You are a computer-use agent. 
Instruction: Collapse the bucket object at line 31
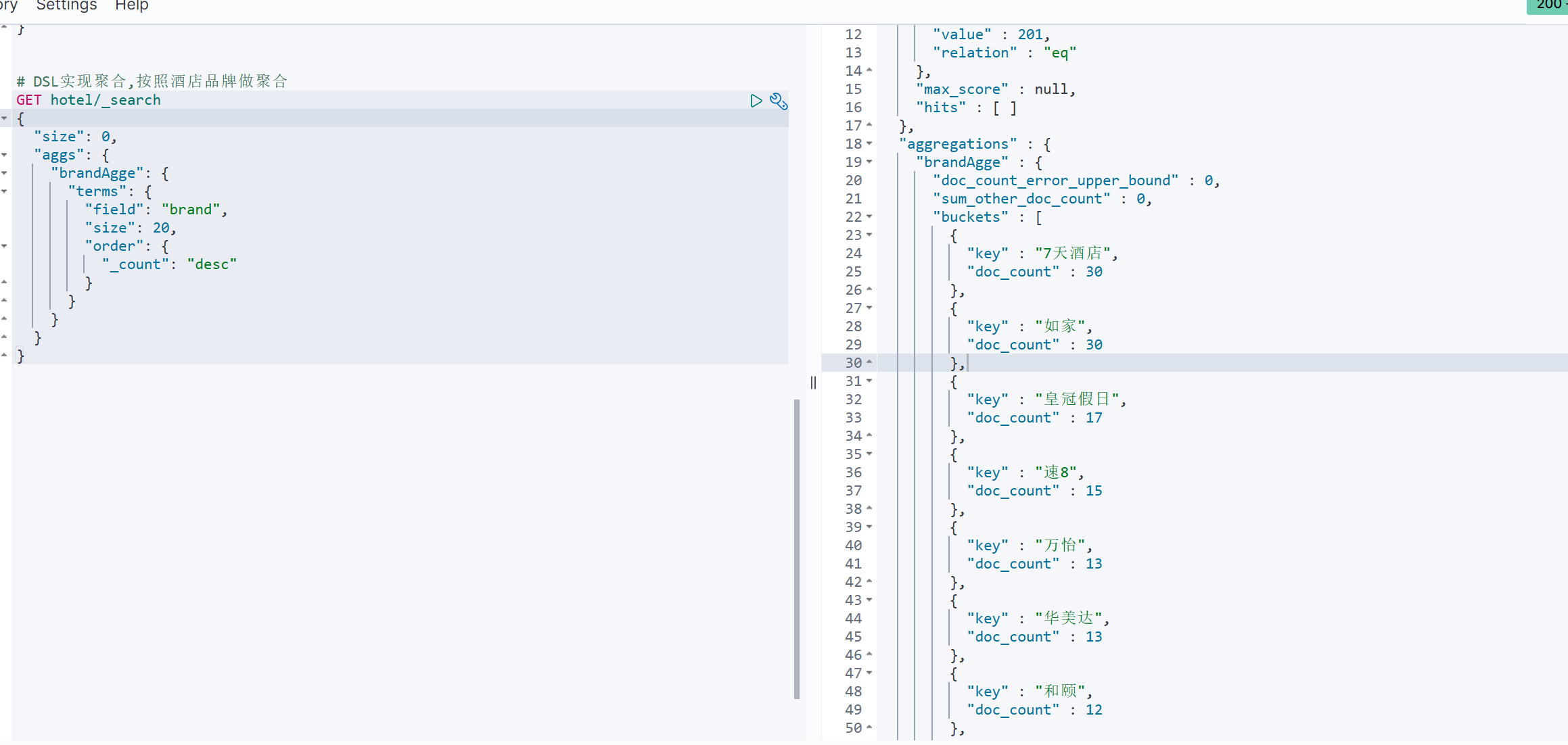pyautogui.click(x=869, y=381)
